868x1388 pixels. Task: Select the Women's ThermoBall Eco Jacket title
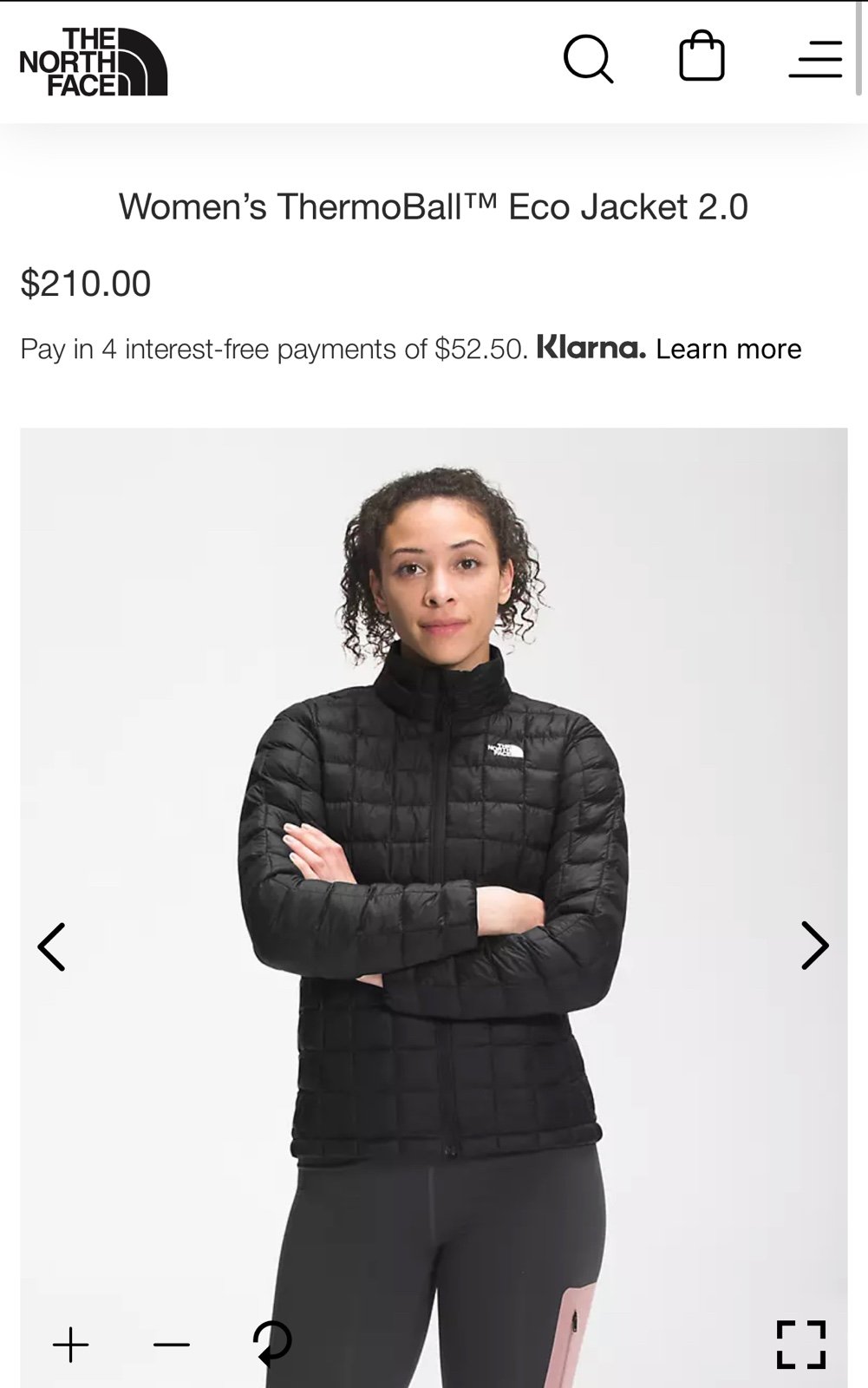[434, 206]
